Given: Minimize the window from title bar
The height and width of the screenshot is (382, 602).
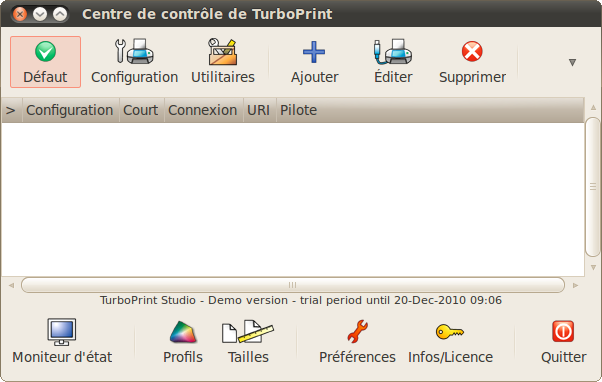Looking at the screenshot, I should point(40,14).
